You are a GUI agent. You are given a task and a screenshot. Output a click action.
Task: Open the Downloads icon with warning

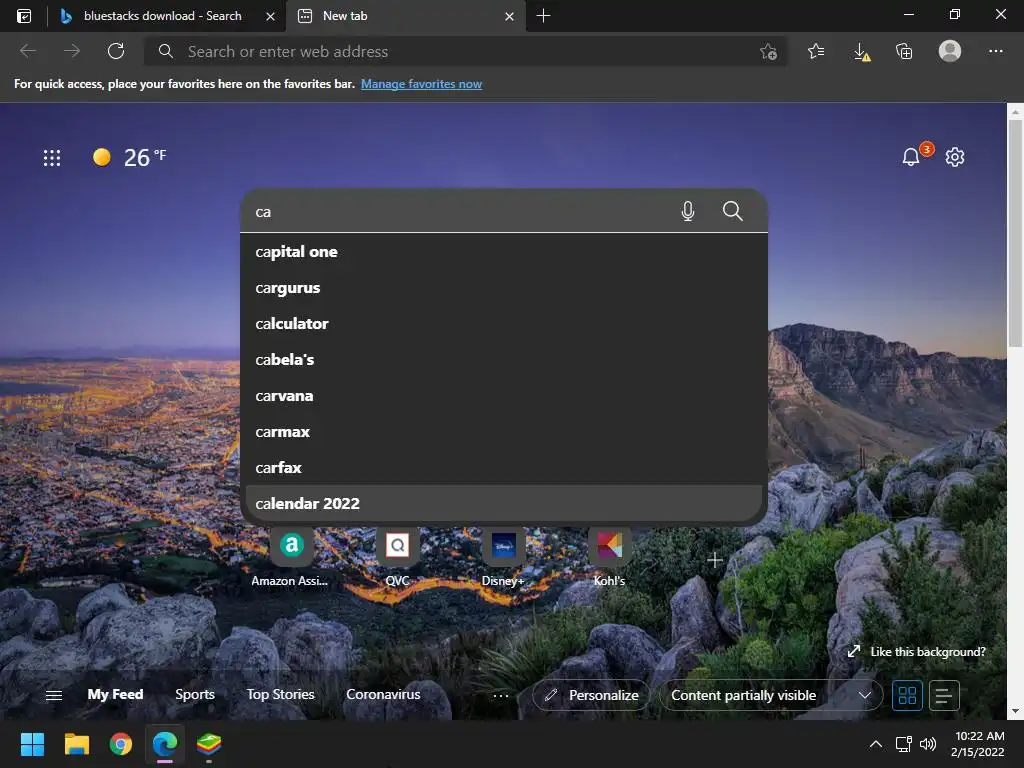[862, 52]
